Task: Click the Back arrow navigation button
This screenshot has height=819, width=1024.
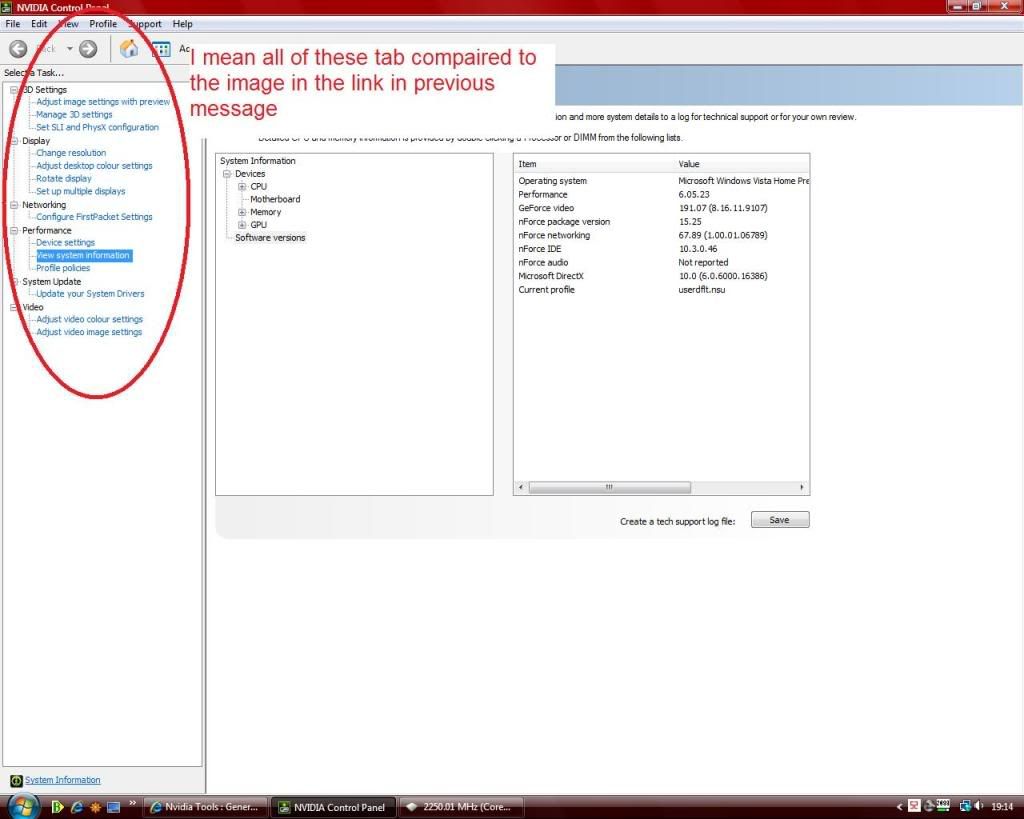Action: (x=18, y=48)
